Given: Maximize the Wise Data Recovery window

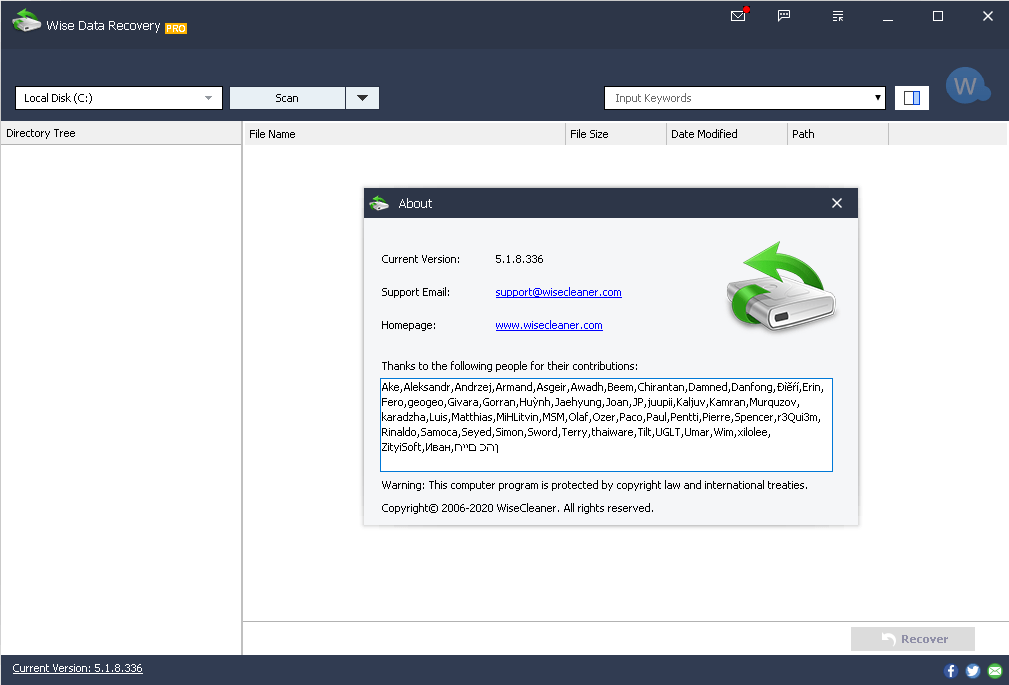Looking at the screenshot, I should pos(938,16).
